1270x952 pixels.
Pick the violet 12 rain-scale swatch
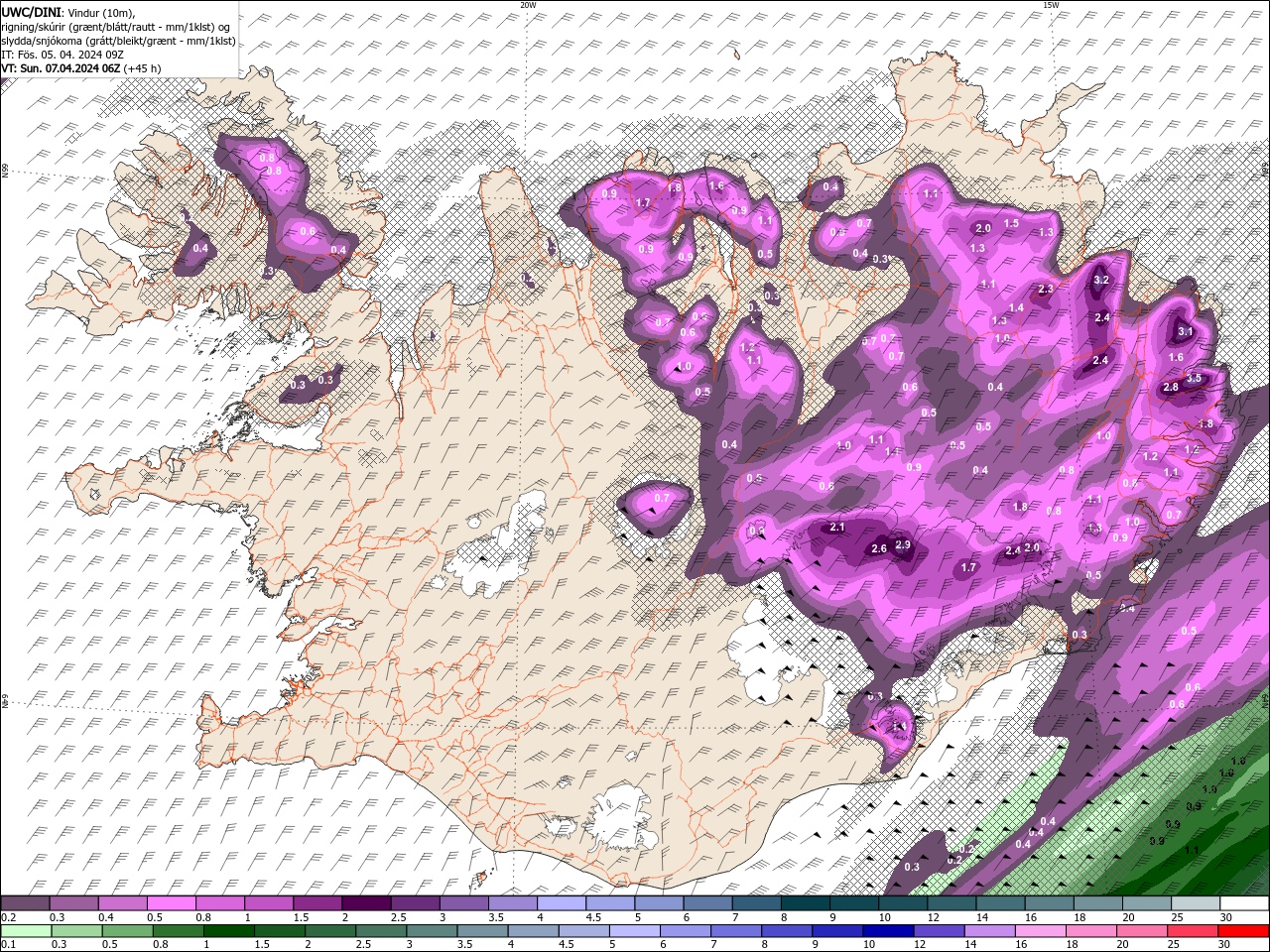click(938, 931)
